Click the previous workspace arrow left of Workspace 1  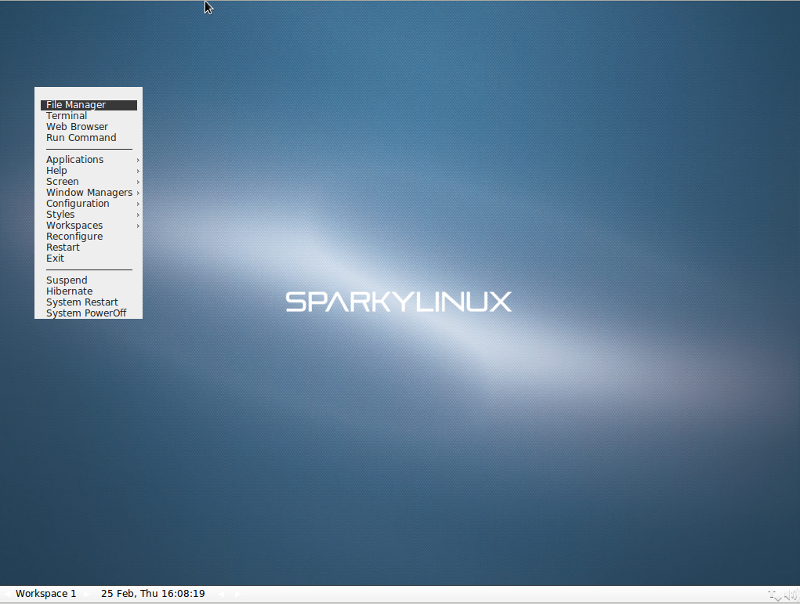pos(7,594)
